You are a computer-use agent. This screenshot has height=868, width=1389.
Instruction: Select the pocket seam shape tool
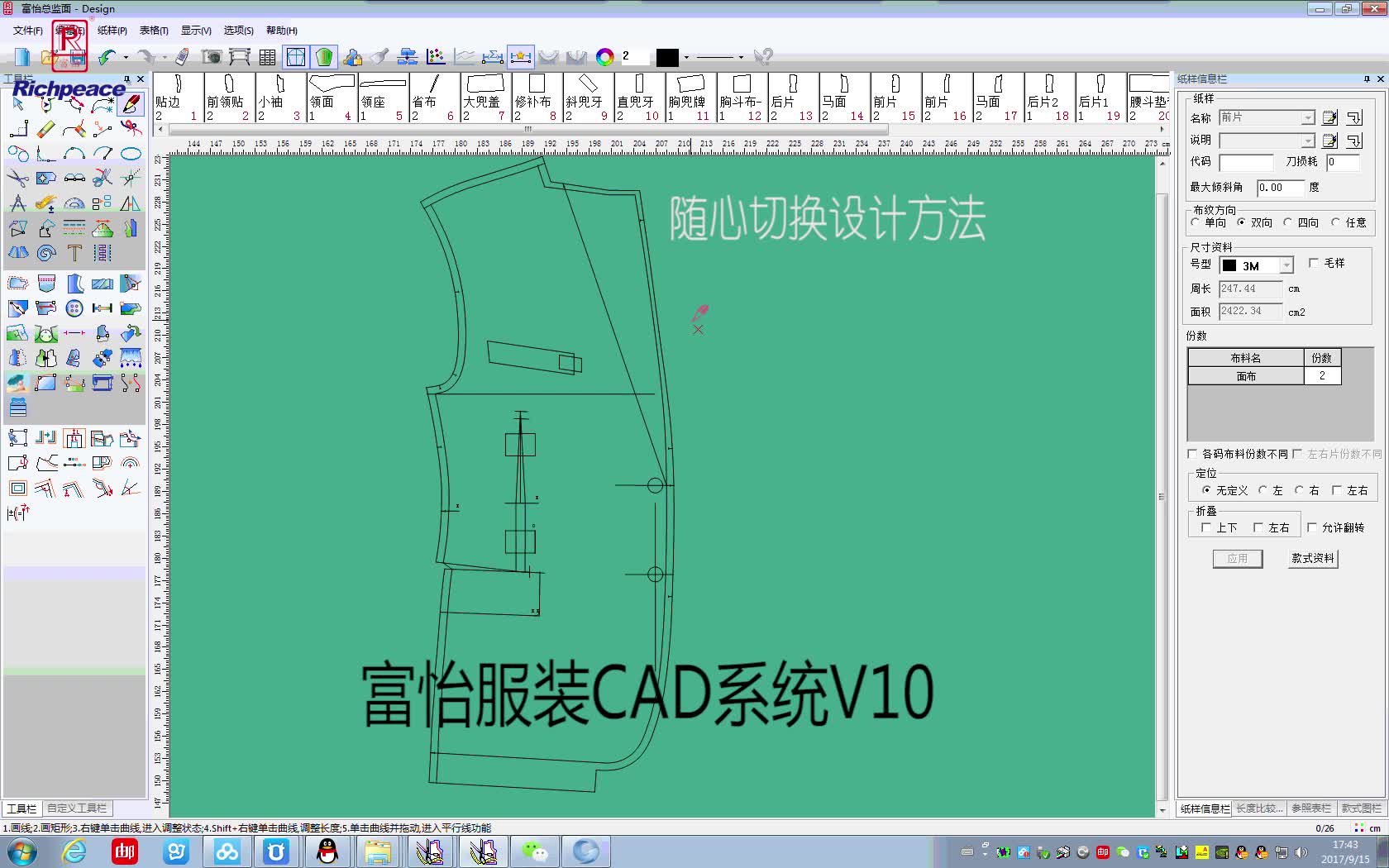tap(46, 284)
